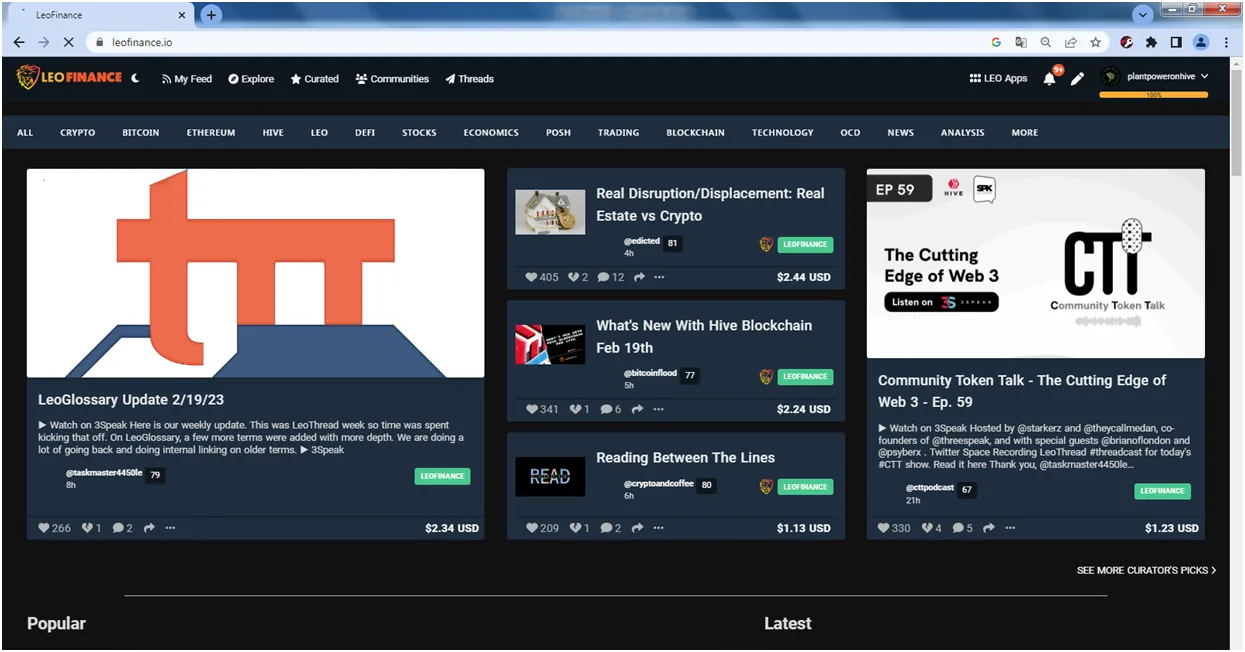
Task: Open Chrome three-dot menu
Action: tap(1226, 43)
